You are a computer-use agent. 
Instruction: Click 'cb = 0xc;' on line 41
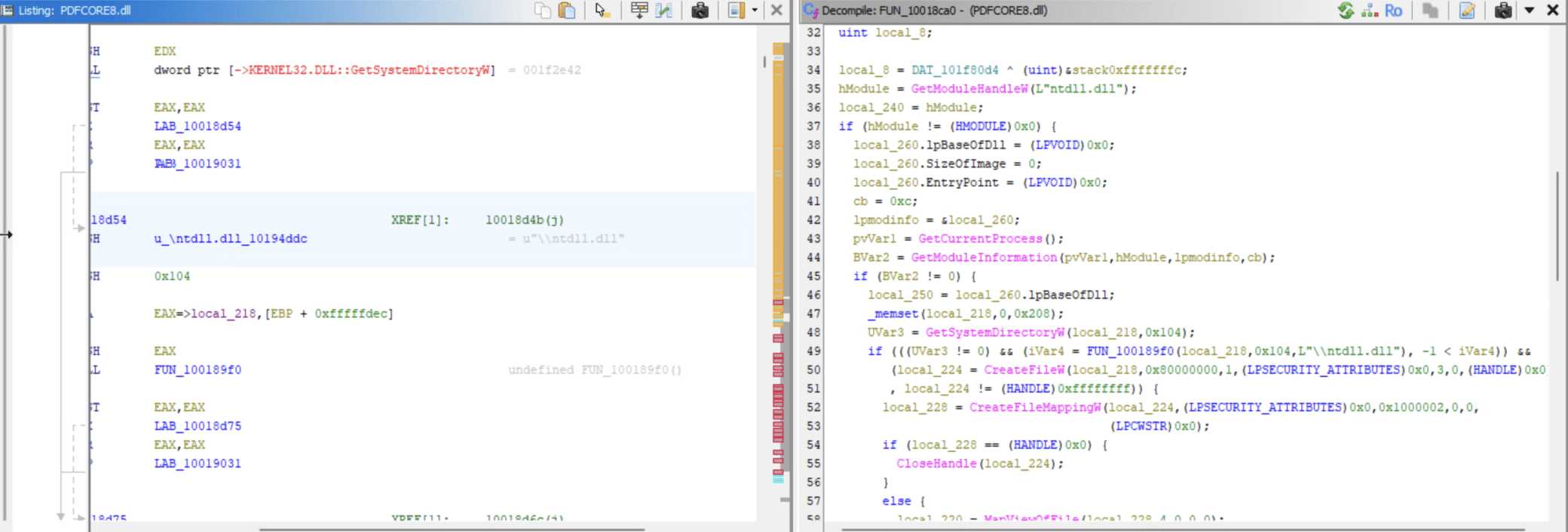click(x=885, y=201)
